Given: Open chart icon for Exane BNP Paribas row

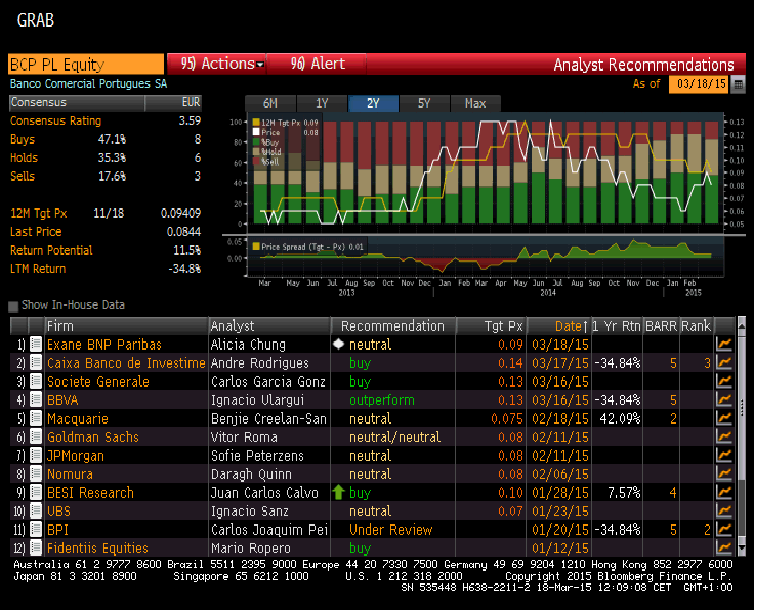Looking at the screenshot, I should point(724,344).
